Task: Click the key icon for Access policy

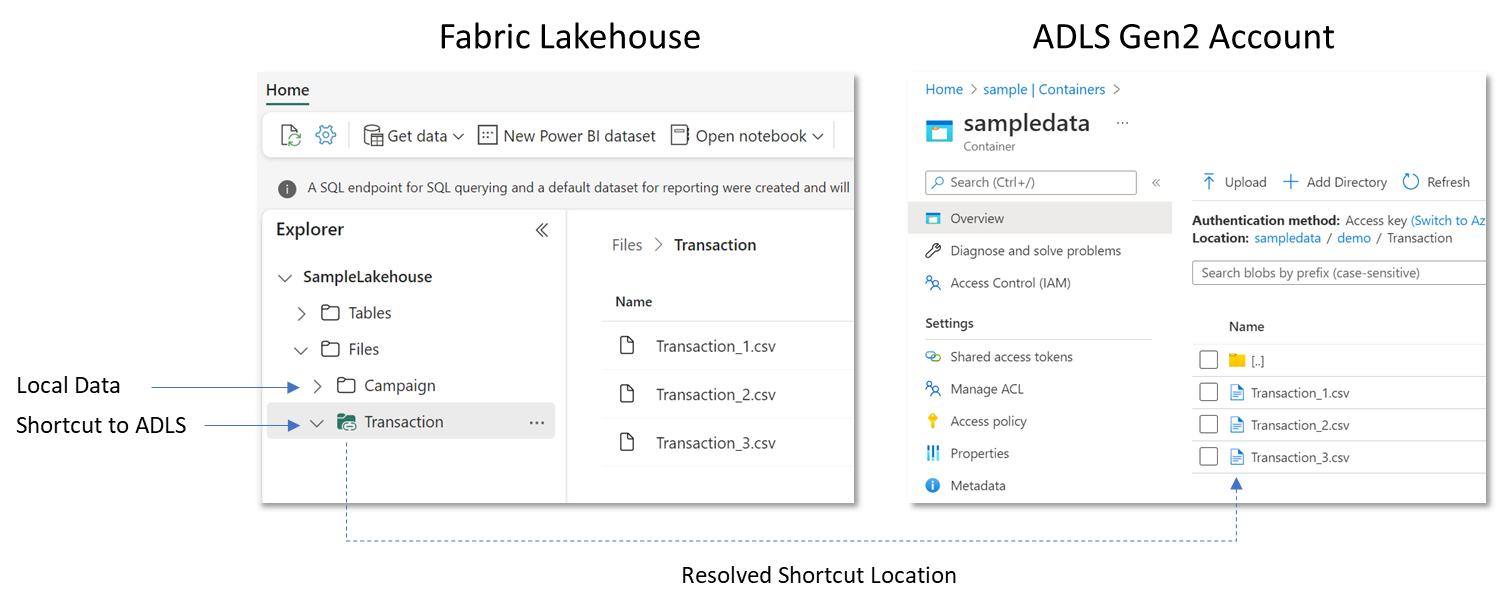Action: pos(933,421)
